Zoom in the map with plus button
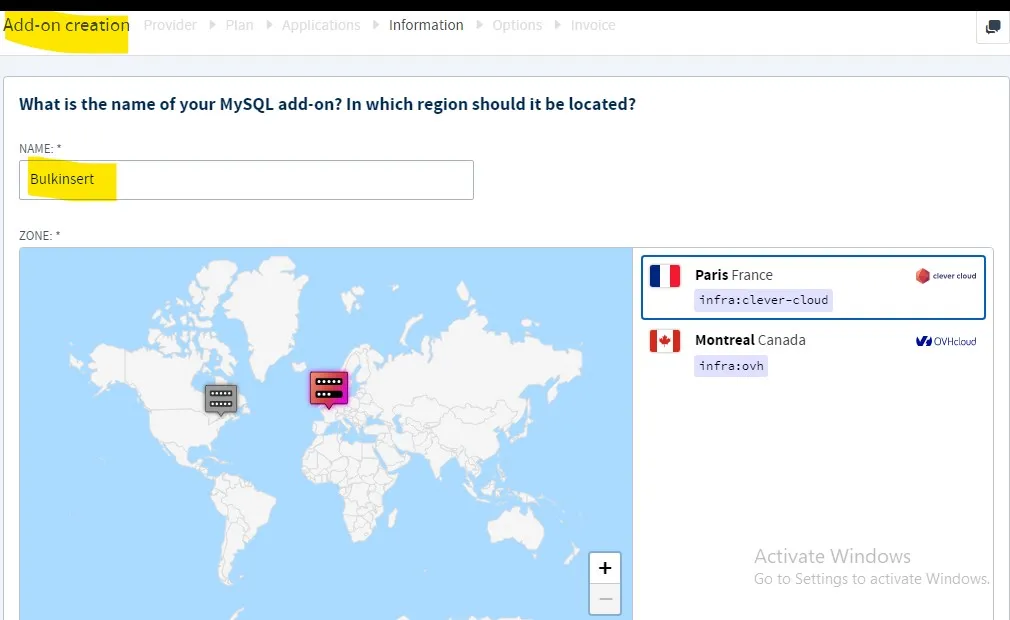Image resolution: width=1010 pixels, height=620 pixels. (605, 568)
